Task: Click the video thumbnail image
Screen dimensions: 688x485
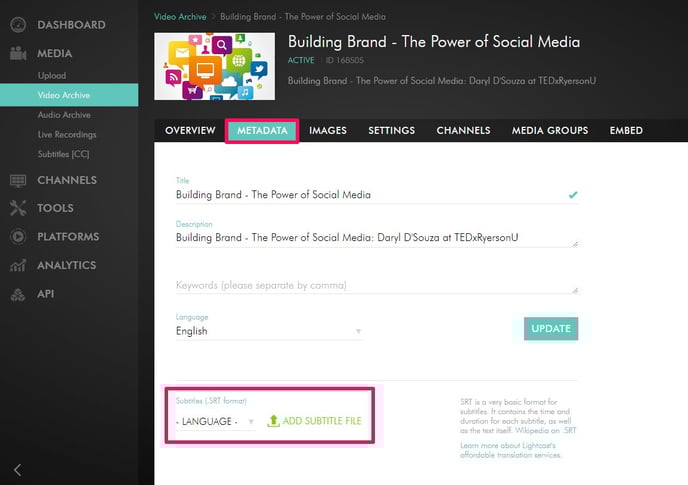Action: click(214, 66)
